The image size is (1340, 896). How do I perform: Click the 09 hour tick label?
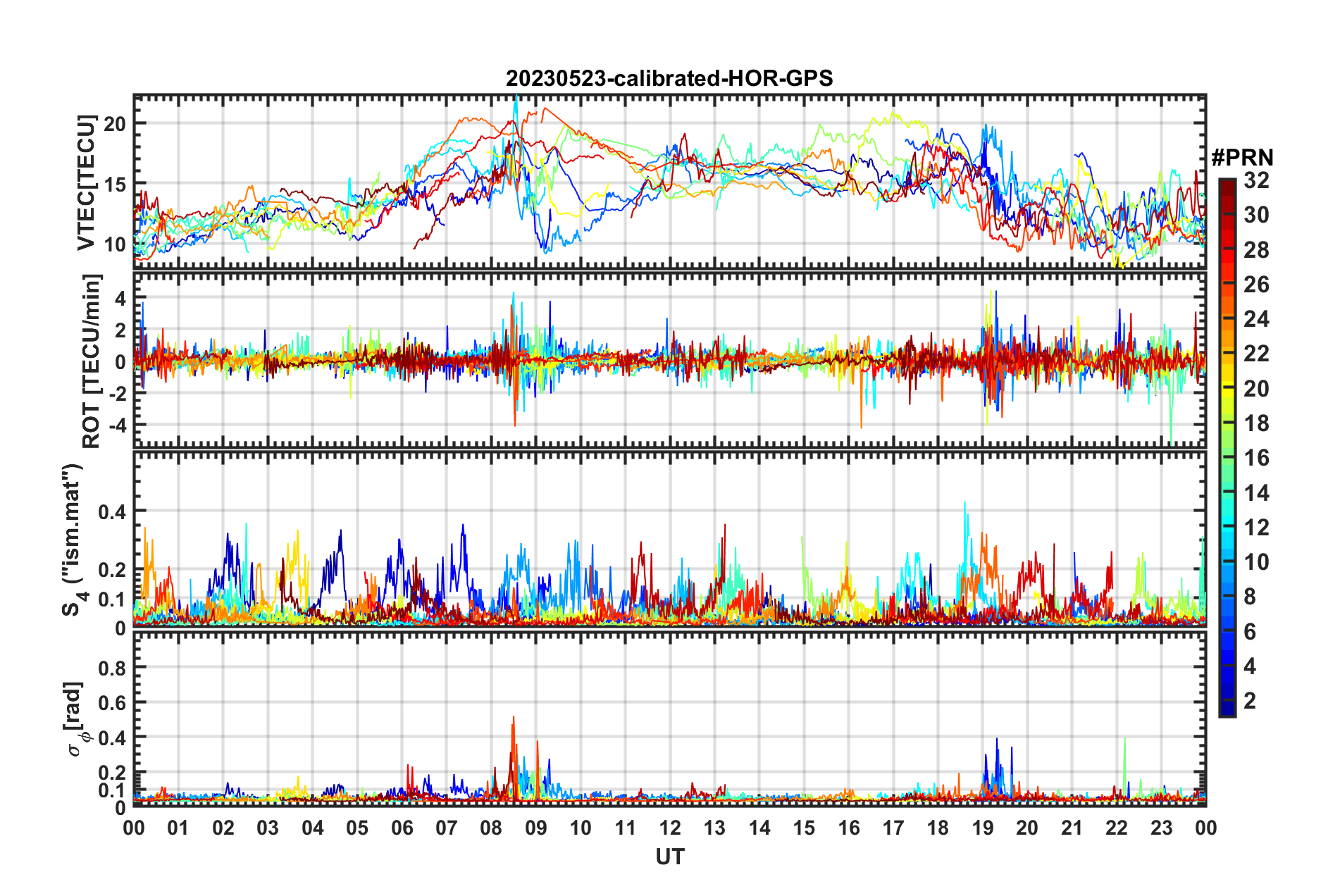coord(536,828)
